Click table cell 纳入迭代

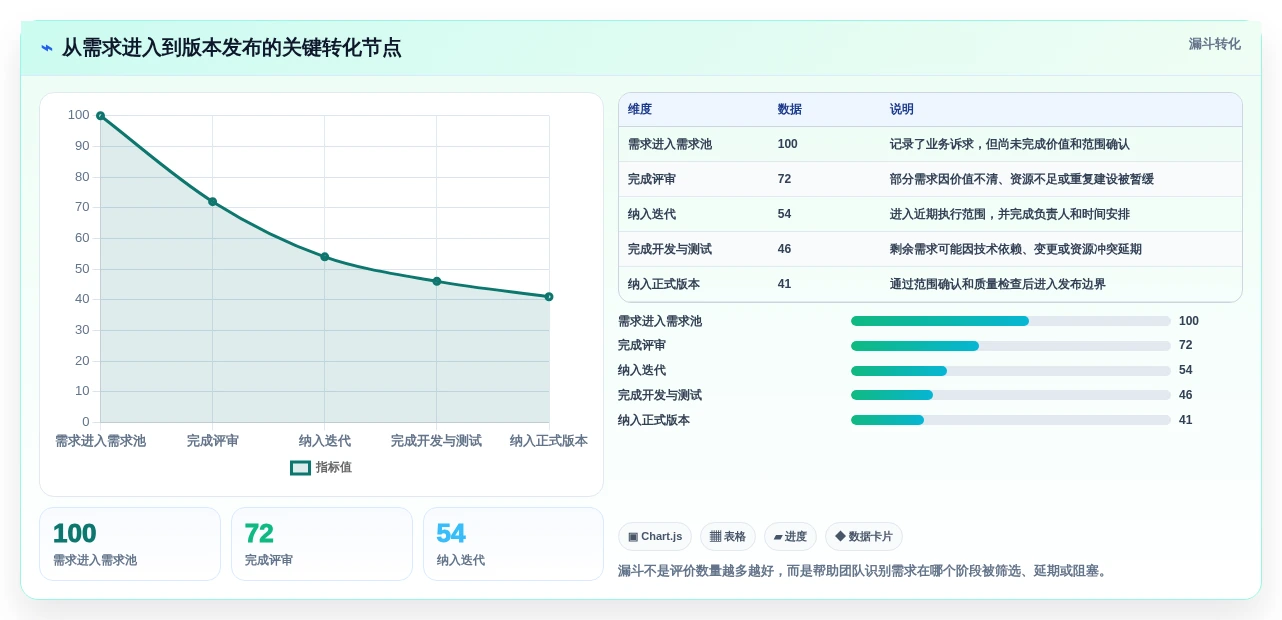click(x=652, y=214)
